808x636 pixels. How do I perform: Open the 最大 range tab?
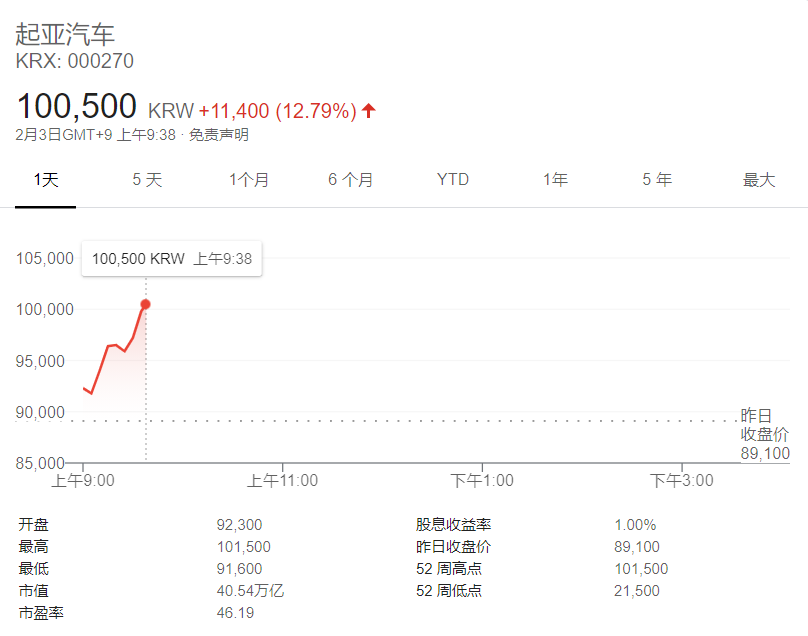click(x=759, y=180)
